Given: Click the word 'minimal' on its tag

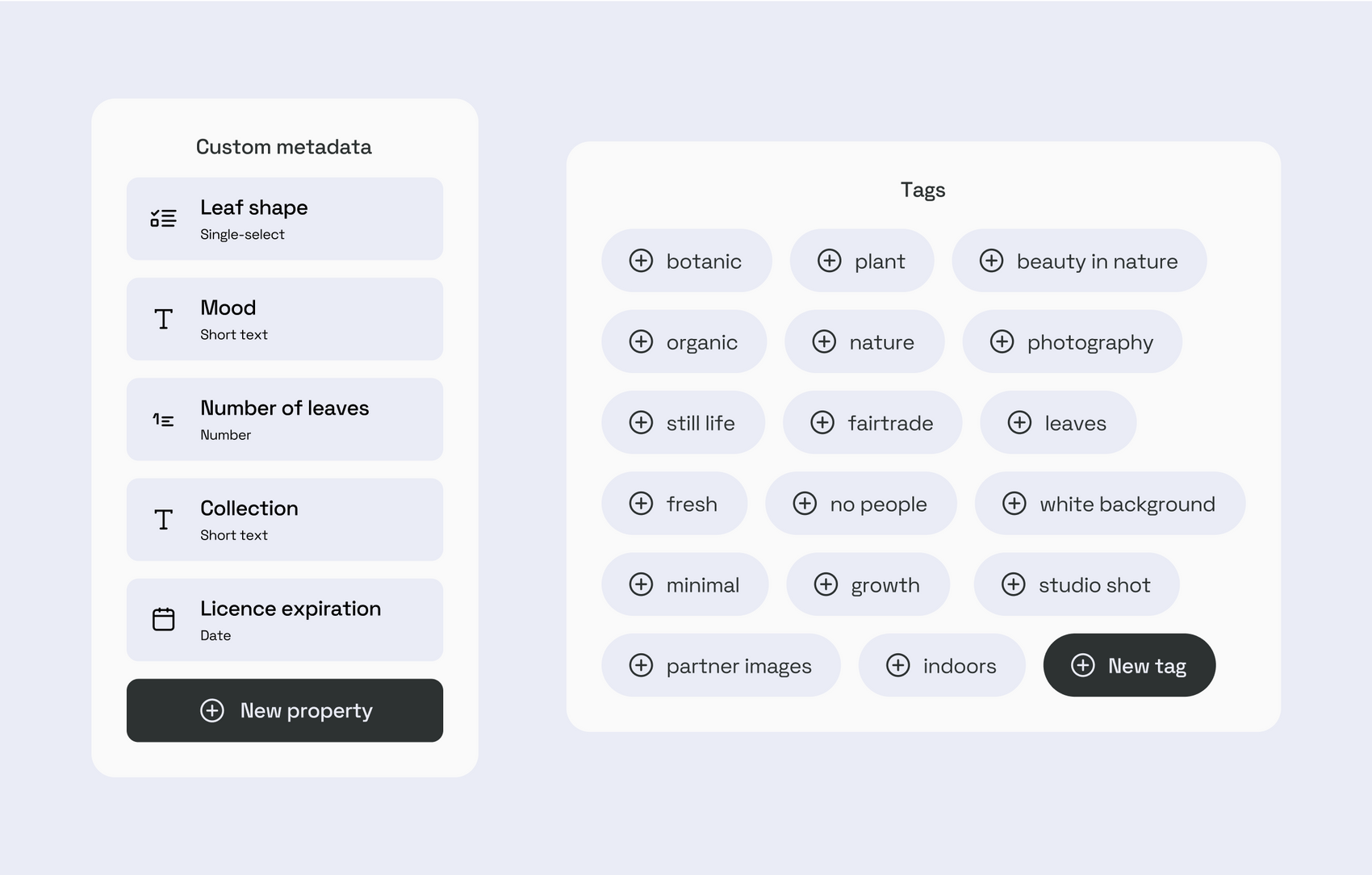Looking at the screenshot, I should [x=703, y=585].
